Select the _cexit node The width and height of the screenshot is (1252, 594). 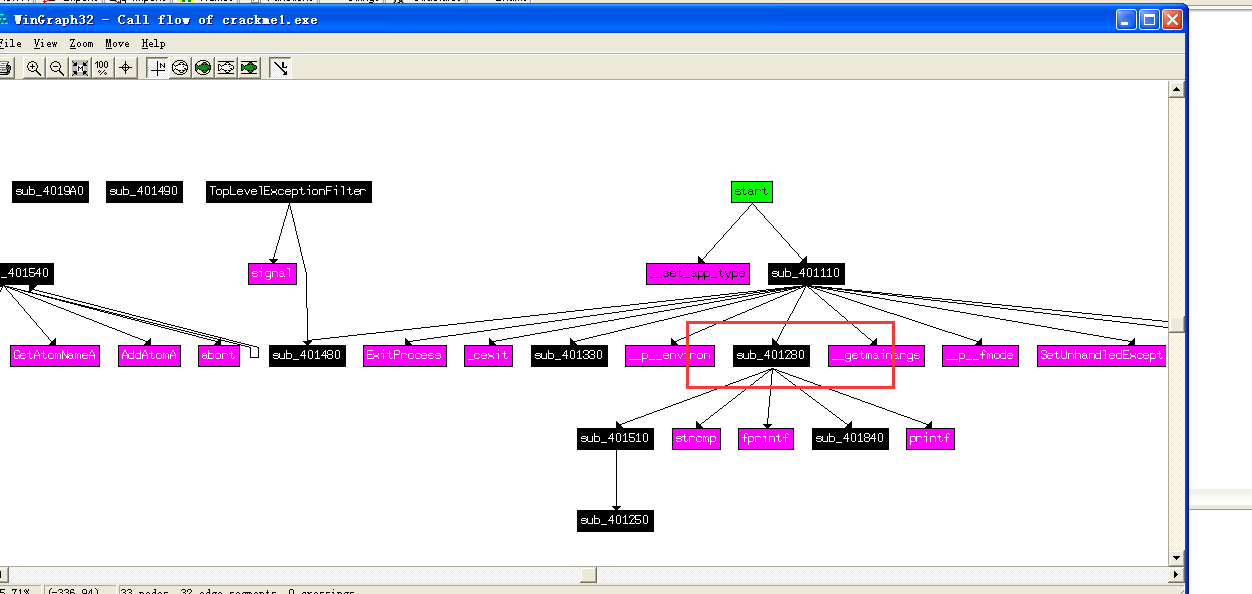pyautogui.click(x=489, y=355)
